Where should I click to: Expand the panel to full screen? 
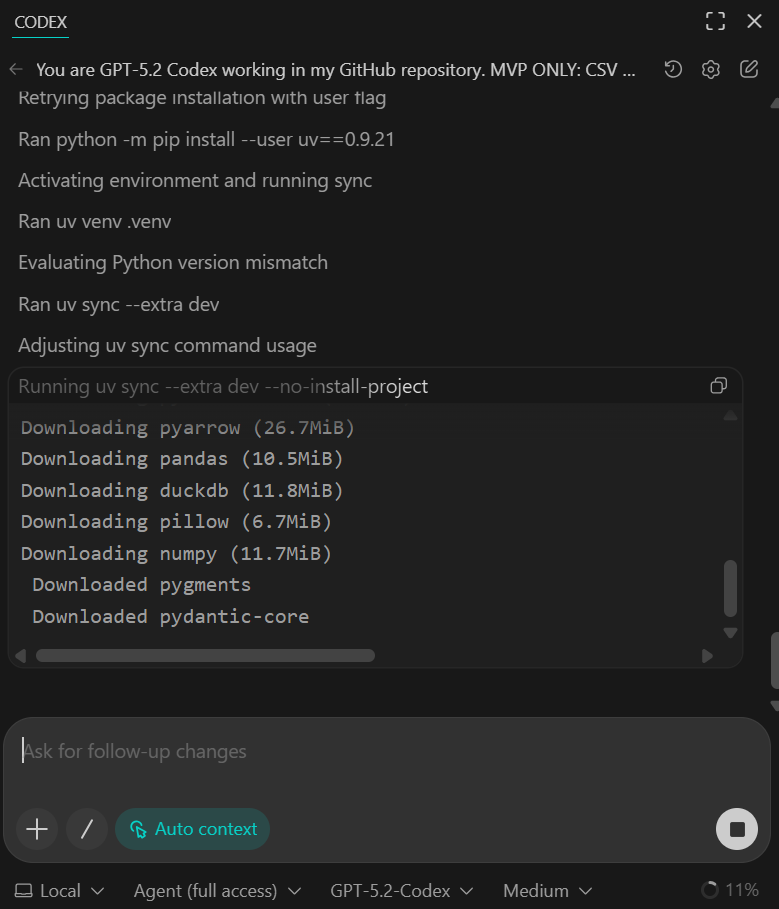click(x=714, y=20)
